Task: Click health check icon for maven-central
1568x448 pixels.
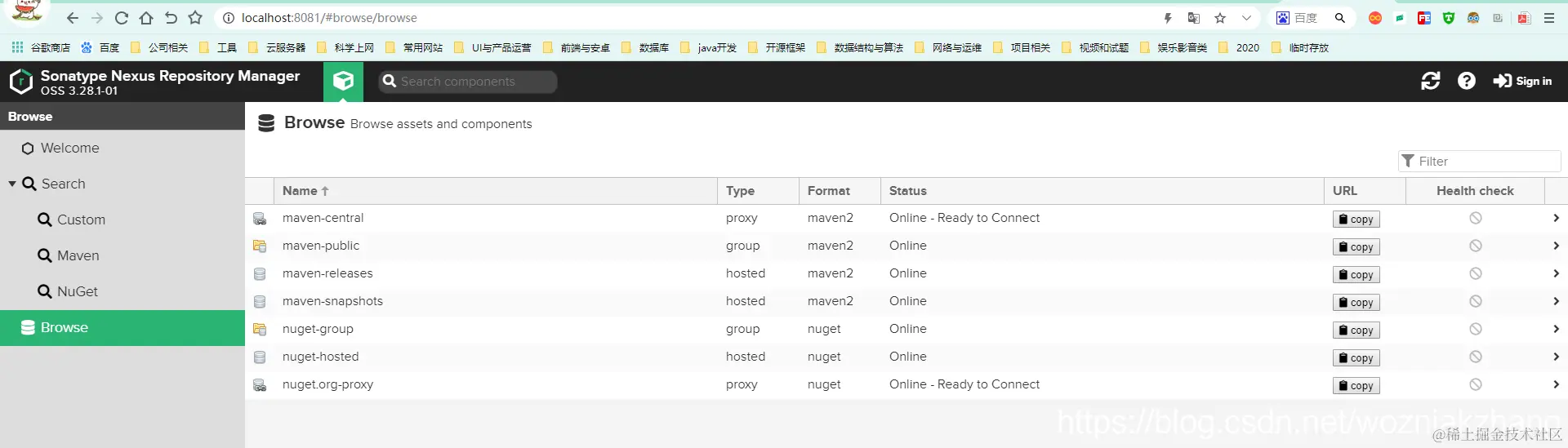Action: pos(1476,218)
